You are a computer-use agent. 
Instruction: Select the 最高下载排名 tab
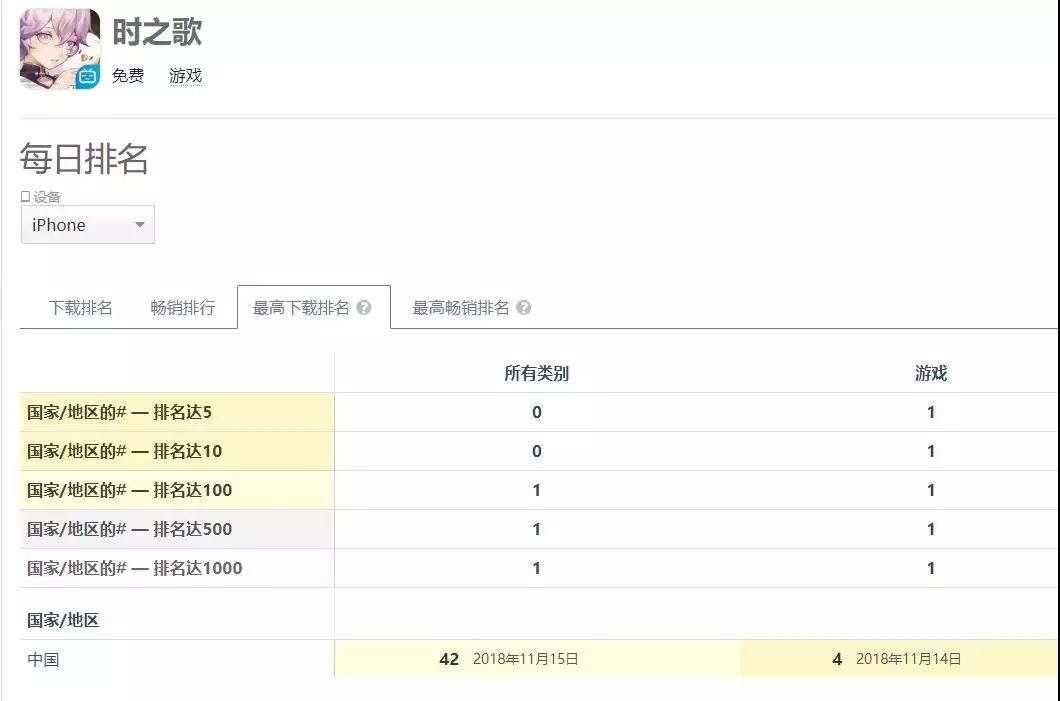tap(314, 308)
